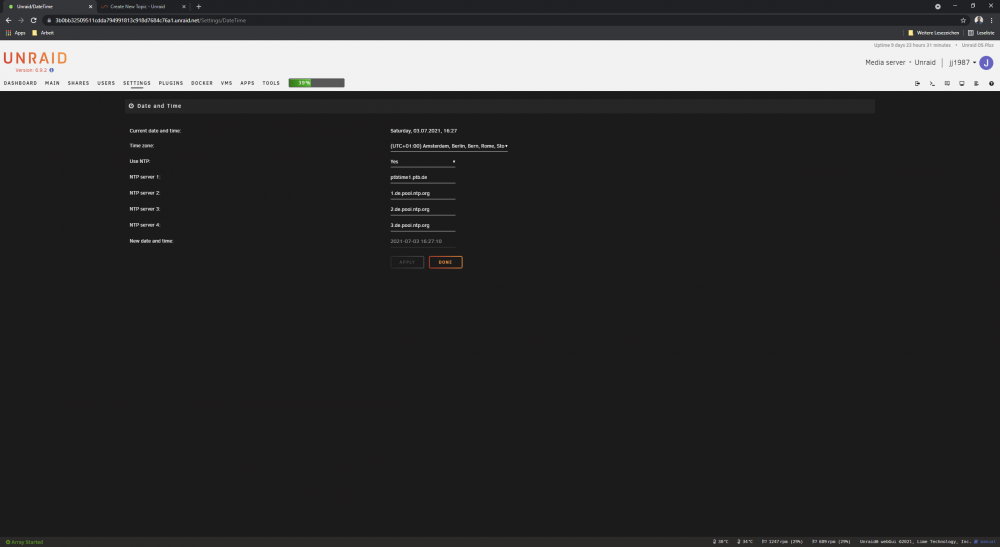Screen dimensions: 1000x547
Task: Click the help question mark icon
Action: [x=991, y=84]
